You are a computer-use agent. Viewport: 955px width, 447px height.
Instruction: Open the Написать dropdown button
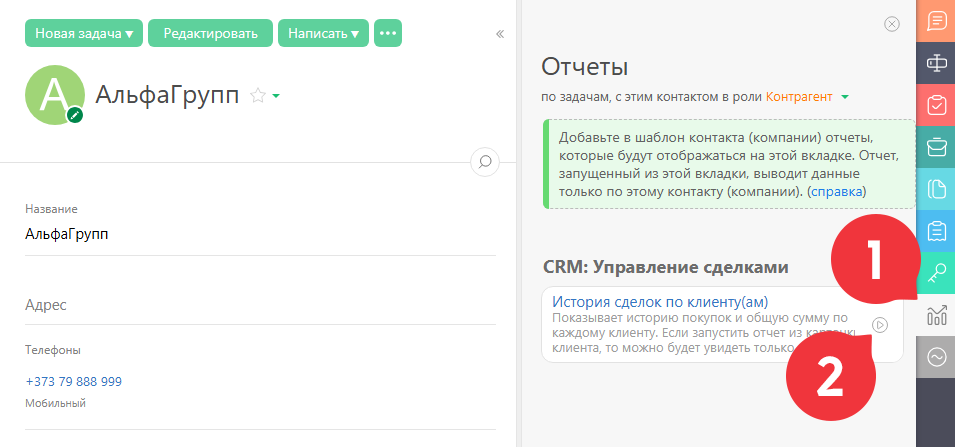[323, 33]
